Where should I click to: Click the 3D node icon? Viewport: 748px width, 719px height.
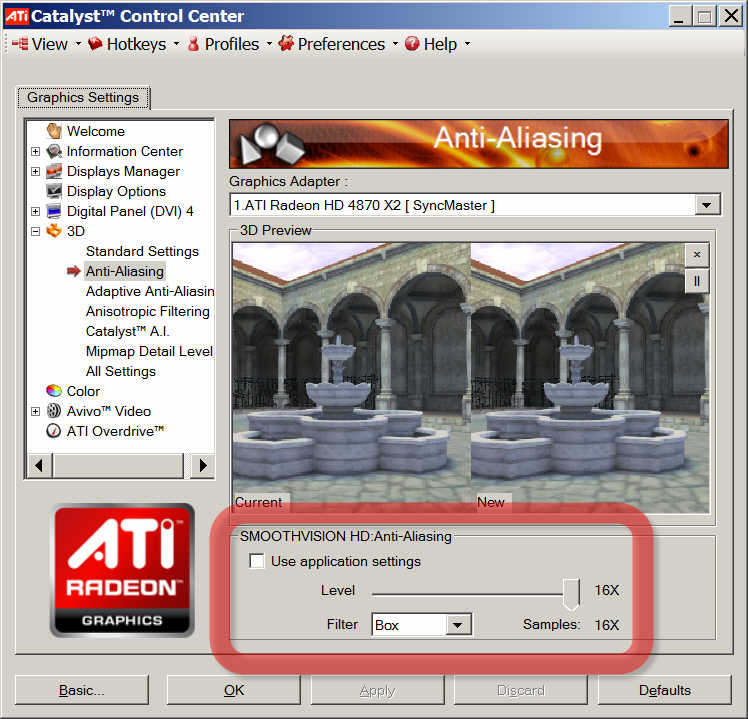pyautogui.click(x=54, y=231)
